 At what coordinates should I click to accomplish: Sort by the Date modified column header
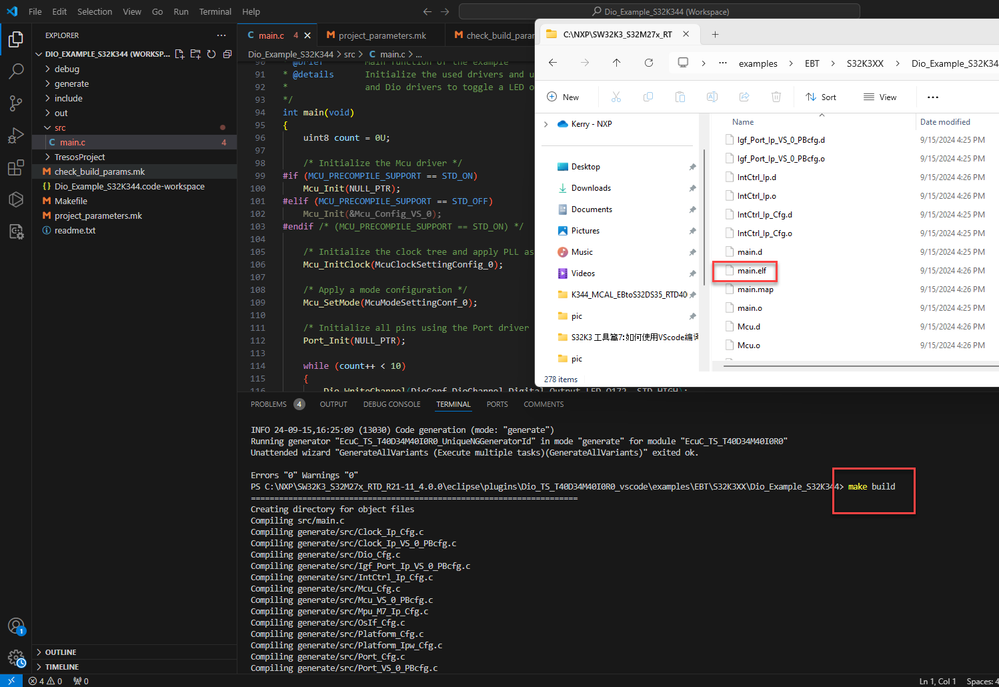pos(945,122)
